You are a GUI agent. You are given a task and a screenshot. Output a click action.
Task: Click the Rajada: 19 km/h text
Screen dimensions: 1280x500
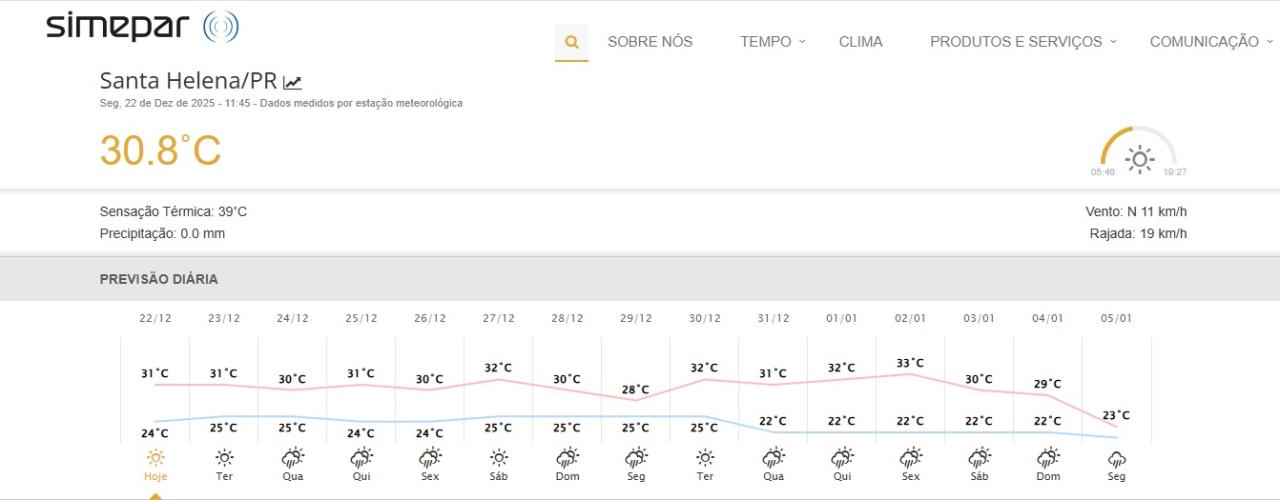(1138, 234)
